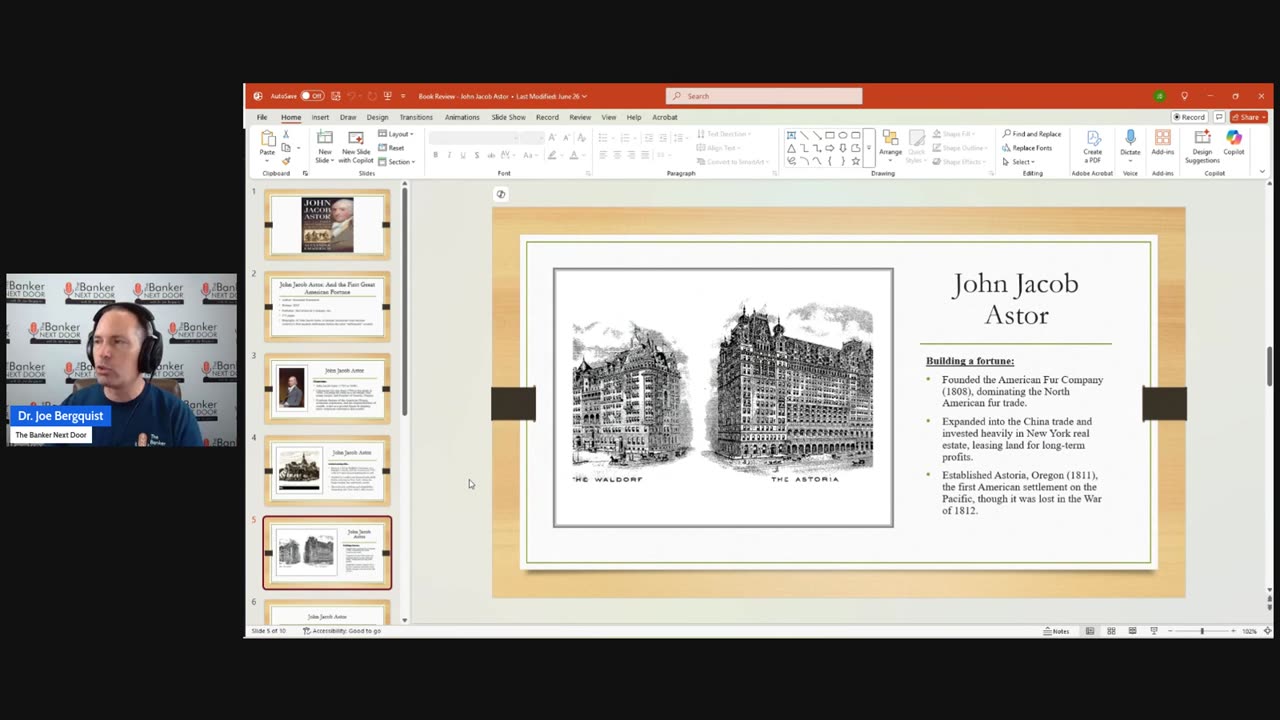1280x720 pixels.
Task: Start Dictate microphone
Action: (x=1130, y=144)
